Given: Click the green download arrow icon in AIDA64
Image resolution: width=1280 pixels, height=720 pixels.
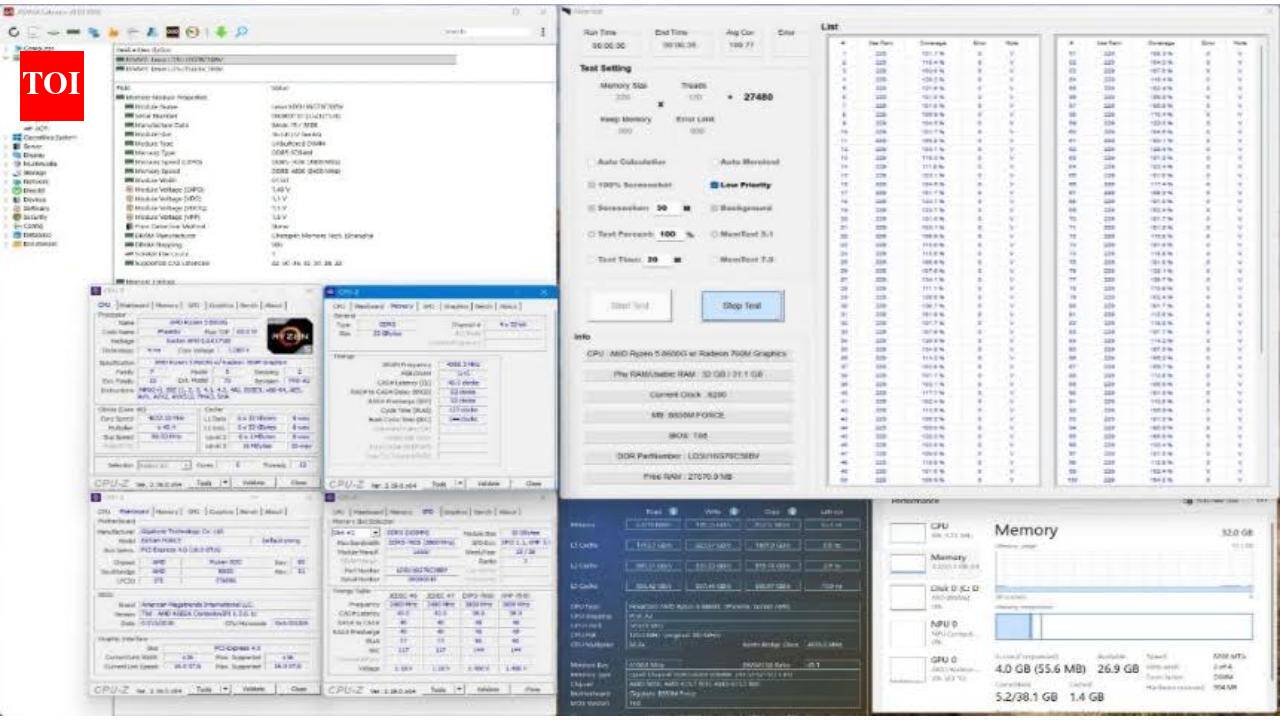Looking at the screenshot, I should point(222,32).
